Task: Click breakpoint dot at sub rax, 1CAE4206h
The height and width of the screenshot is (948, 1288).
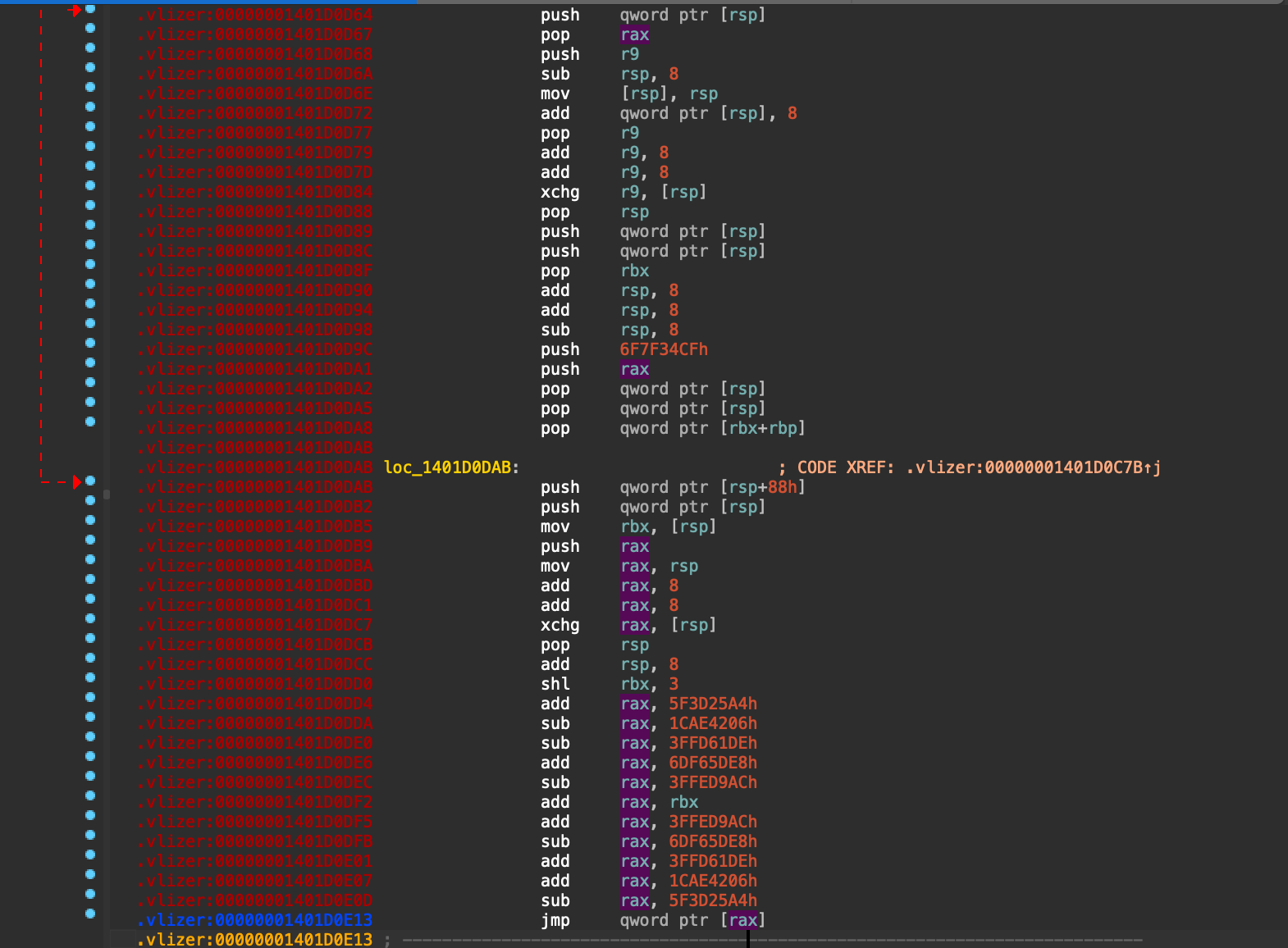Action: [90, 717]
